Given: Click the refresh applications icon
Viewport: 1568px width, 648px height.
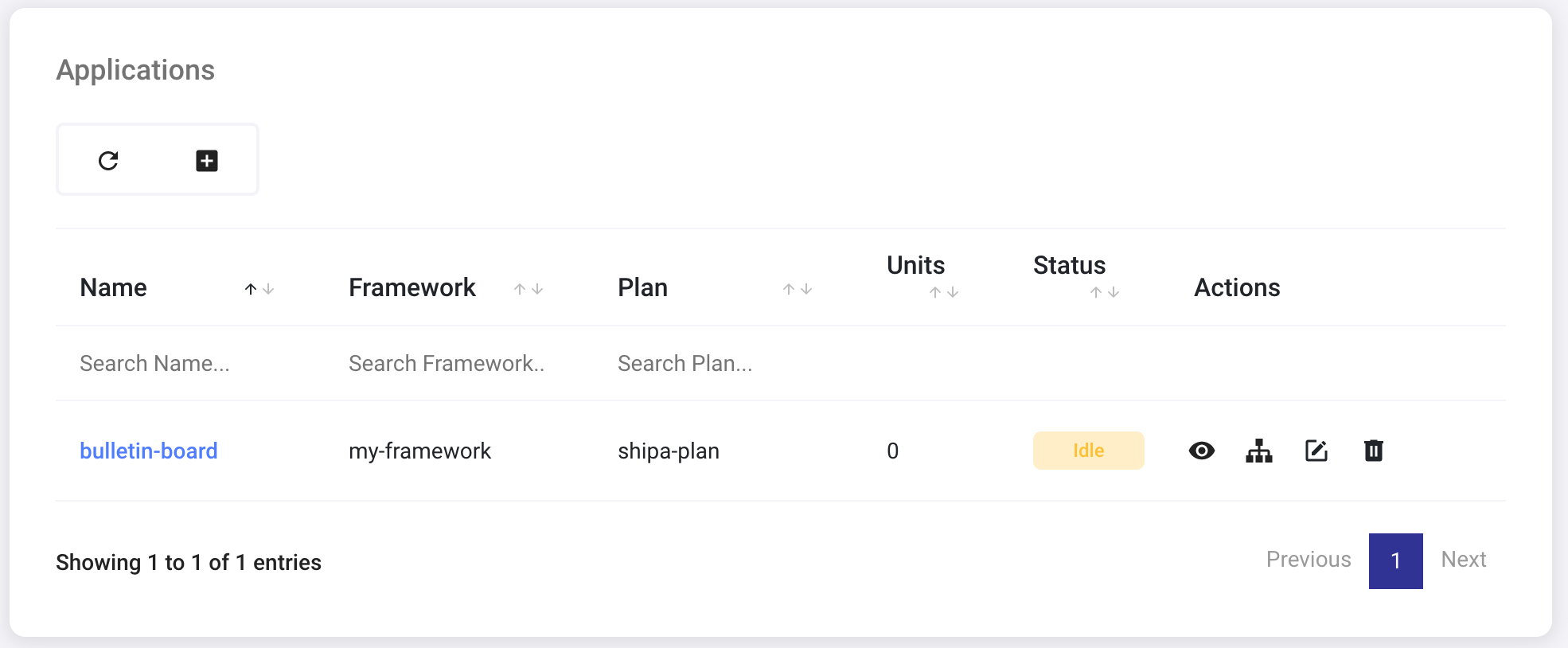Looking at the screenshot, I should tap(108, 161).
